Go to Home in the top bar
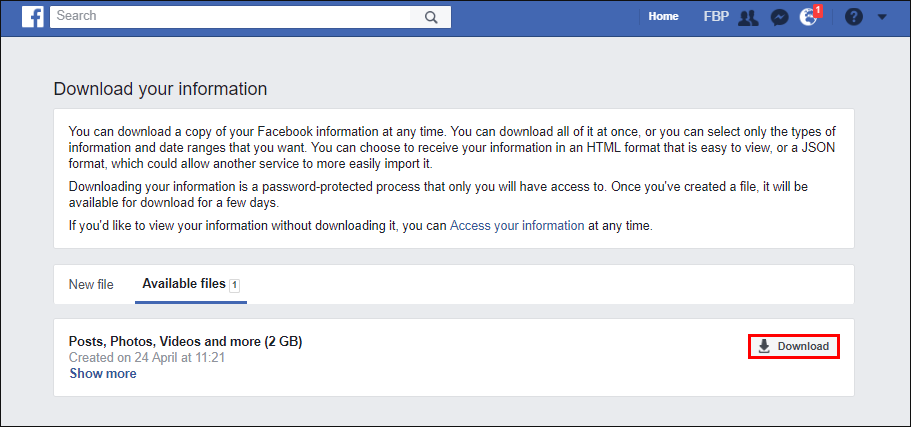This screenshot has height=427, width=911. (663, 17)
